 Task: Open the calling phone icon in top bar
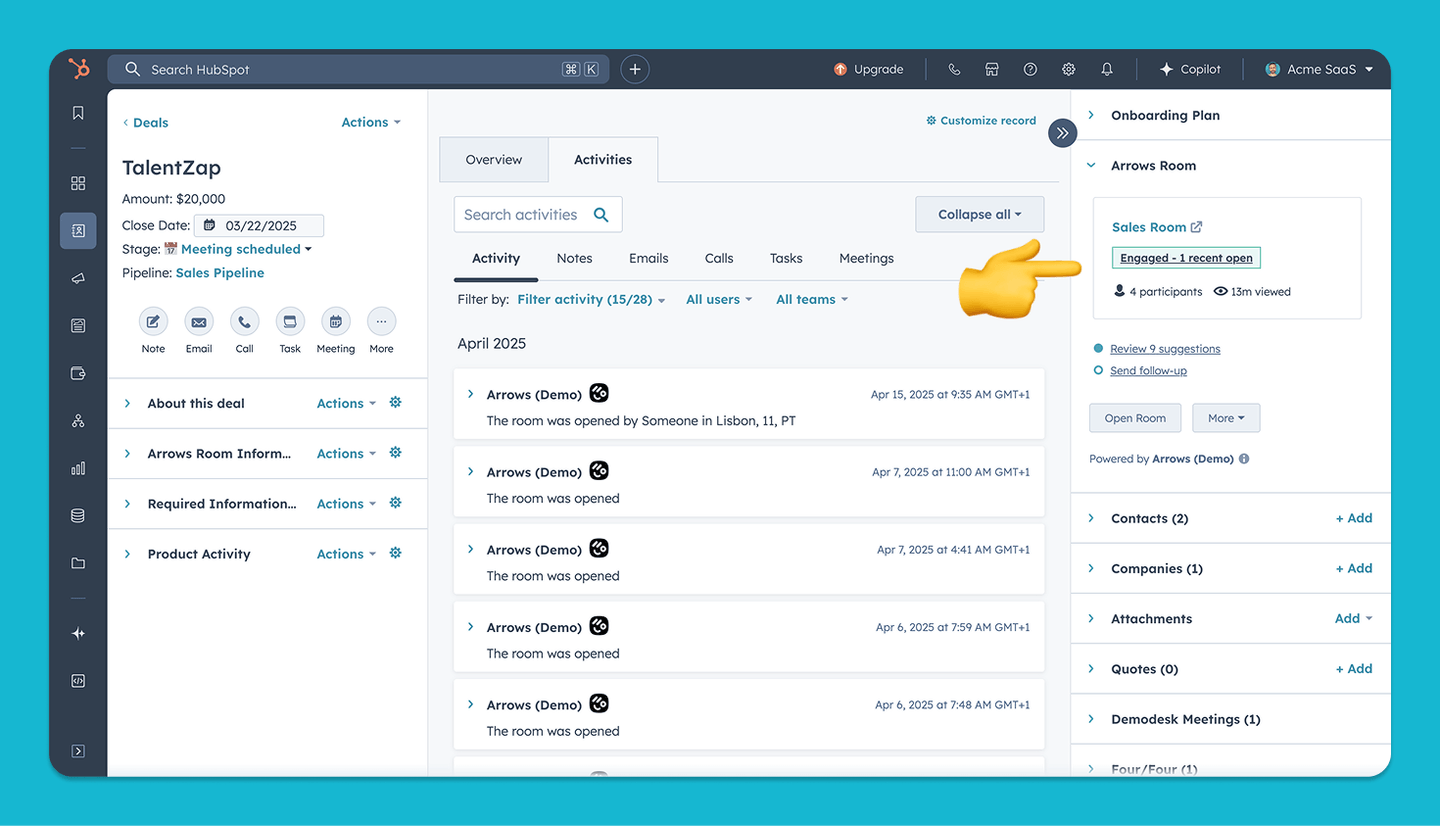(x=954, y=69)
